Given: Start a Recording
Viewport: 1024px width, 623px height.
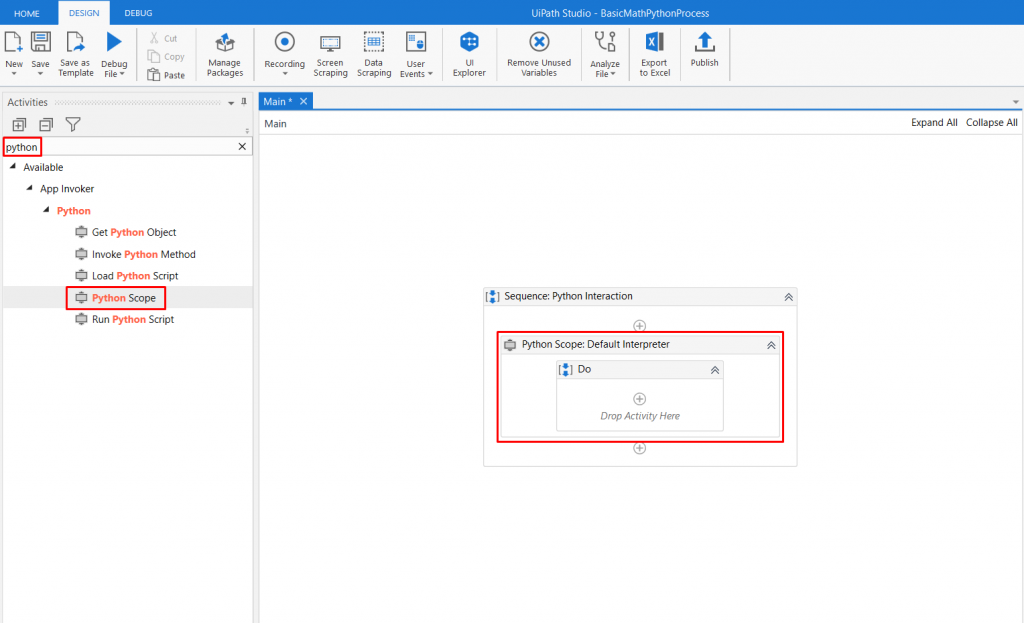Looking at the screenshot, I should [284, 54].
